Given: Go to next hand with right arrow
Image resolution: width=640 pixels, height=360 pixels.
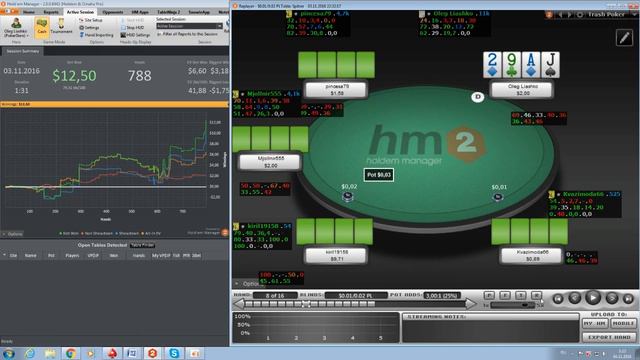Looking at the screenshot, I should [471, 304].
